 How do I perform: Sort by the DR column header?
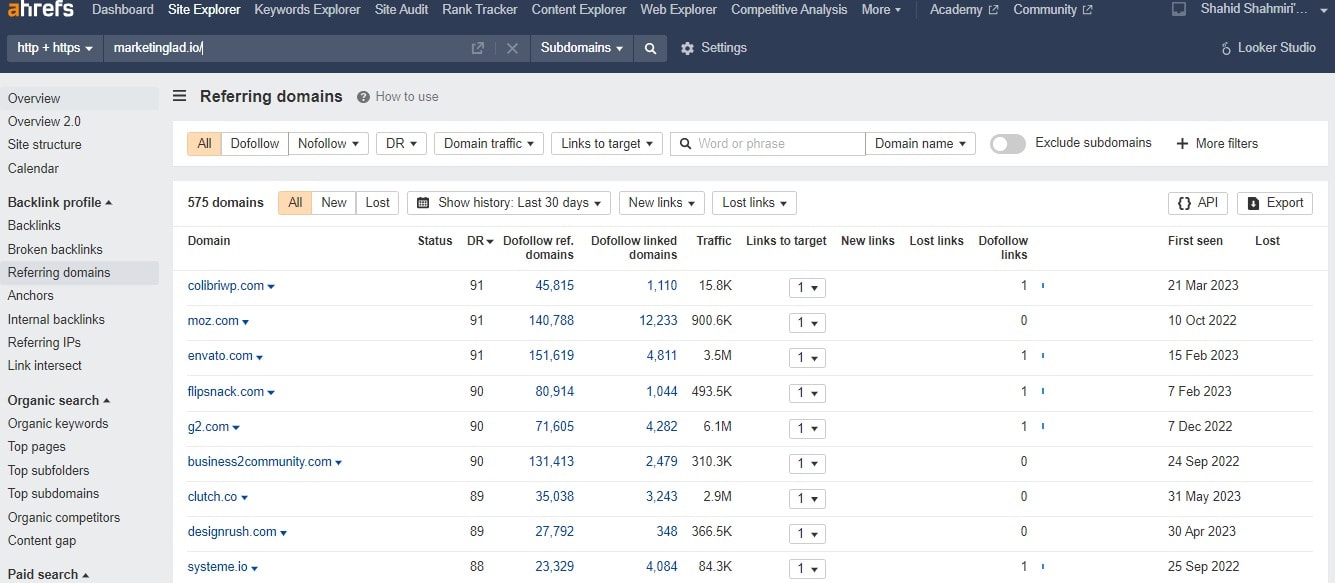[480, 241]
